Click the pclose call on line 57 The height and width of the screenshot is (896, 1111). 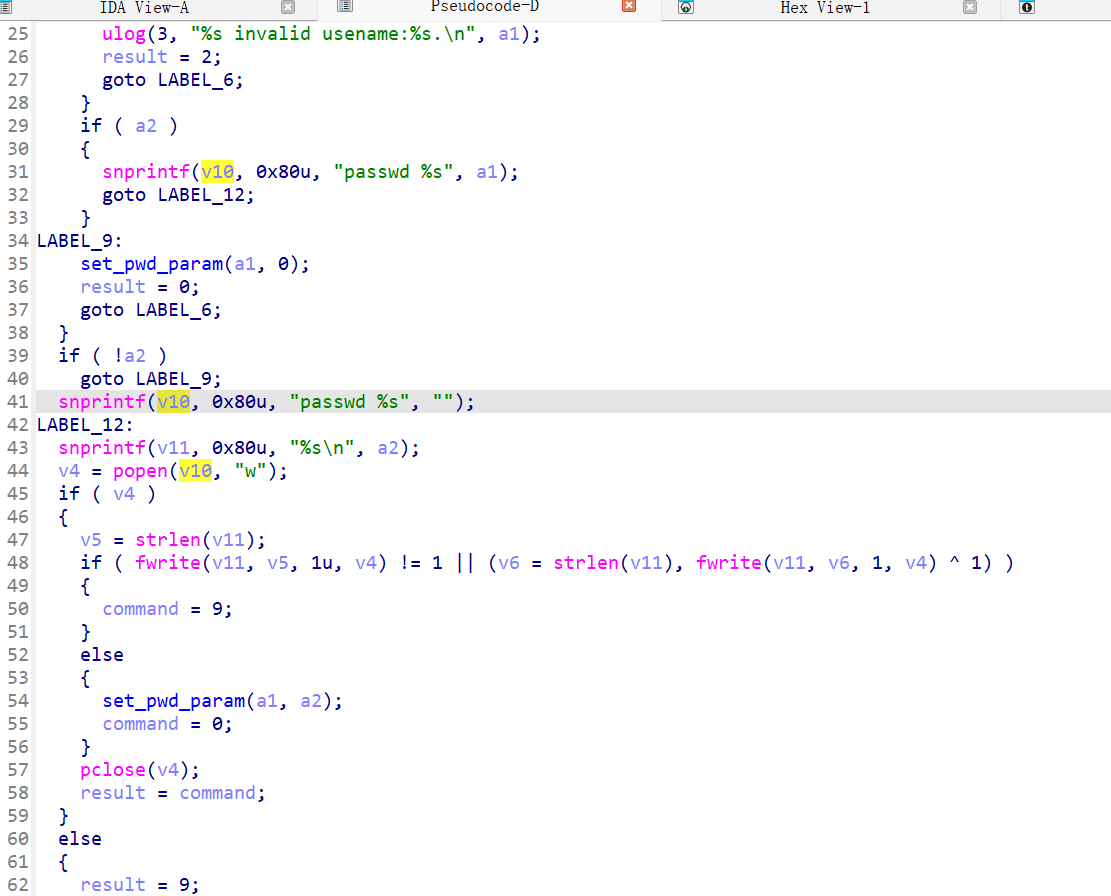click(112, 770)
